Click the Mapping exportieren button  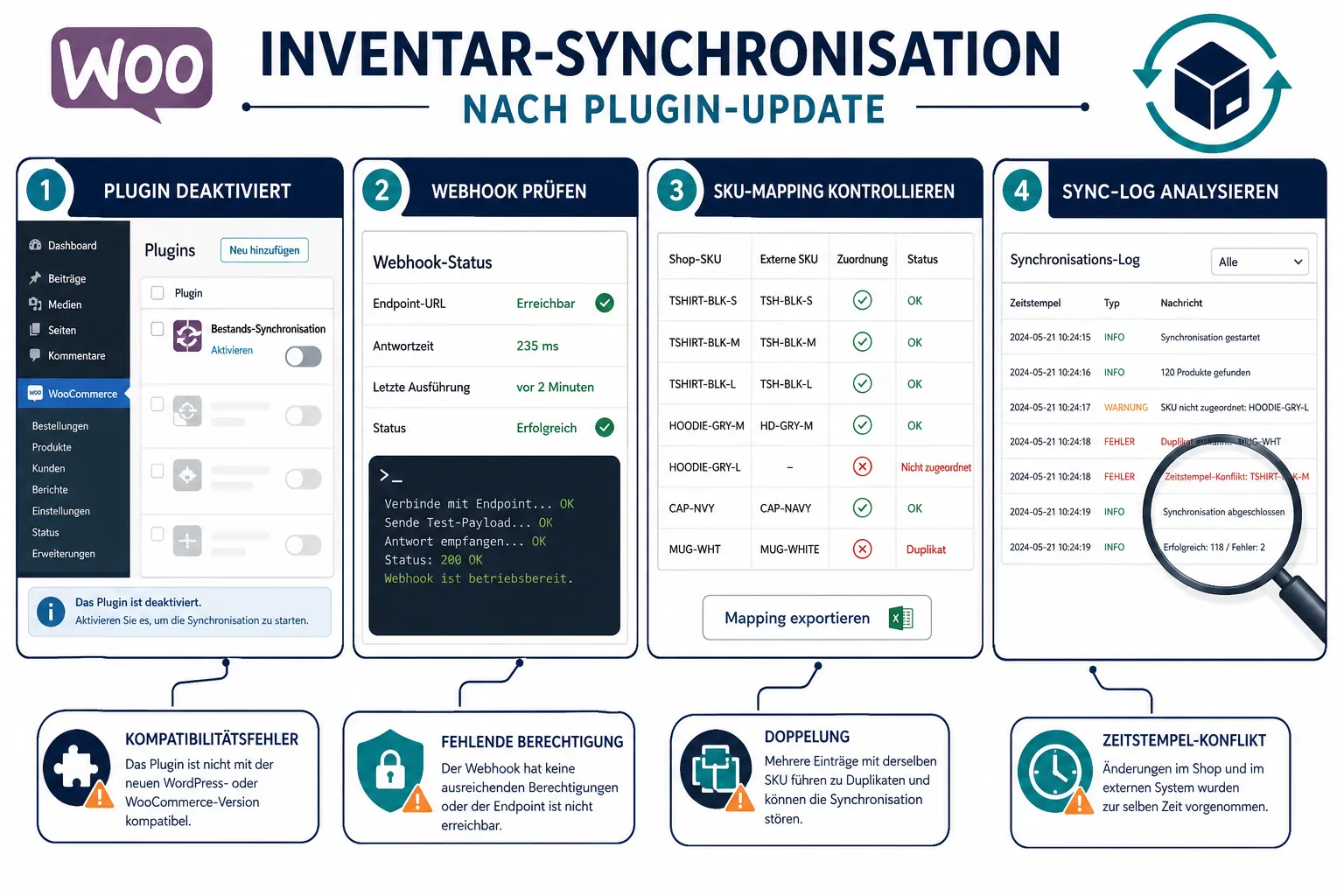coord(817,618)
